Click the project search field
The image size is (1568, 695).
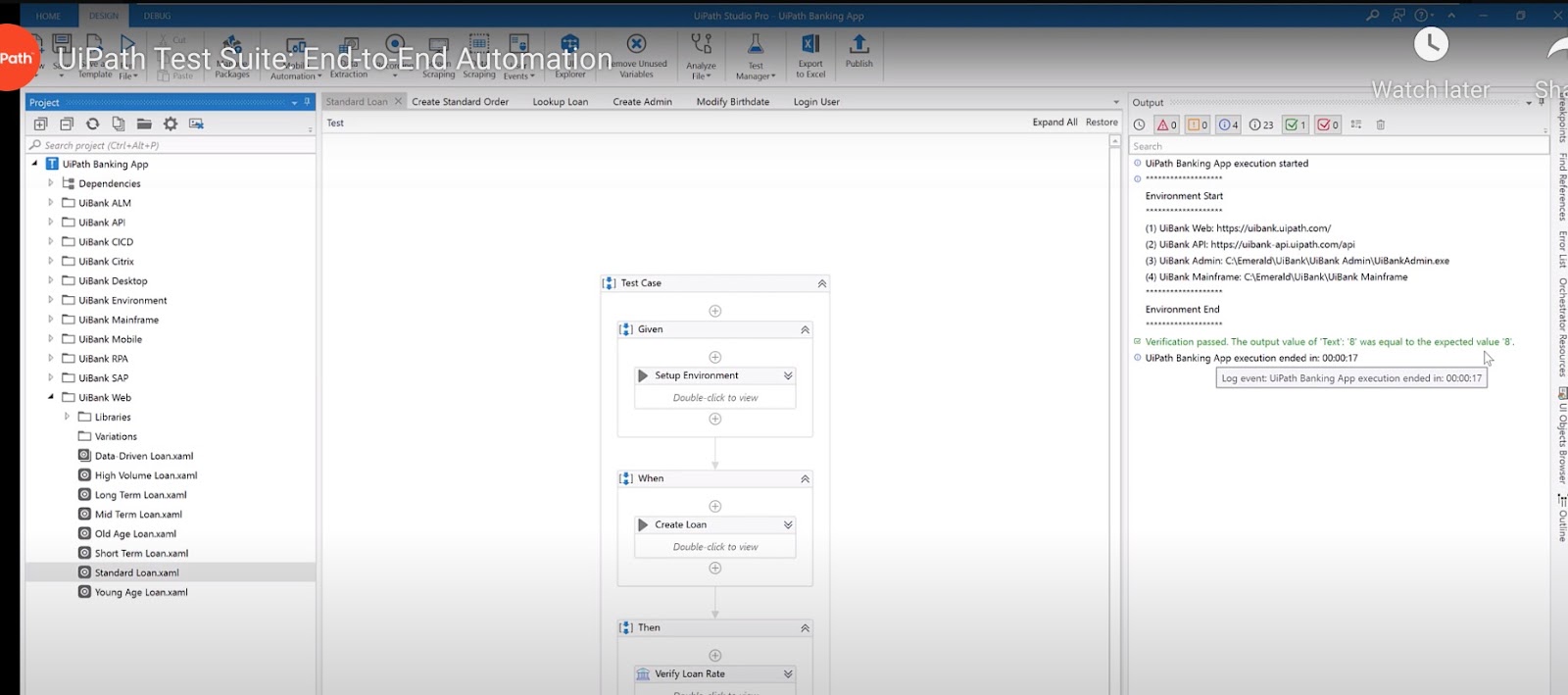point(171,145)
